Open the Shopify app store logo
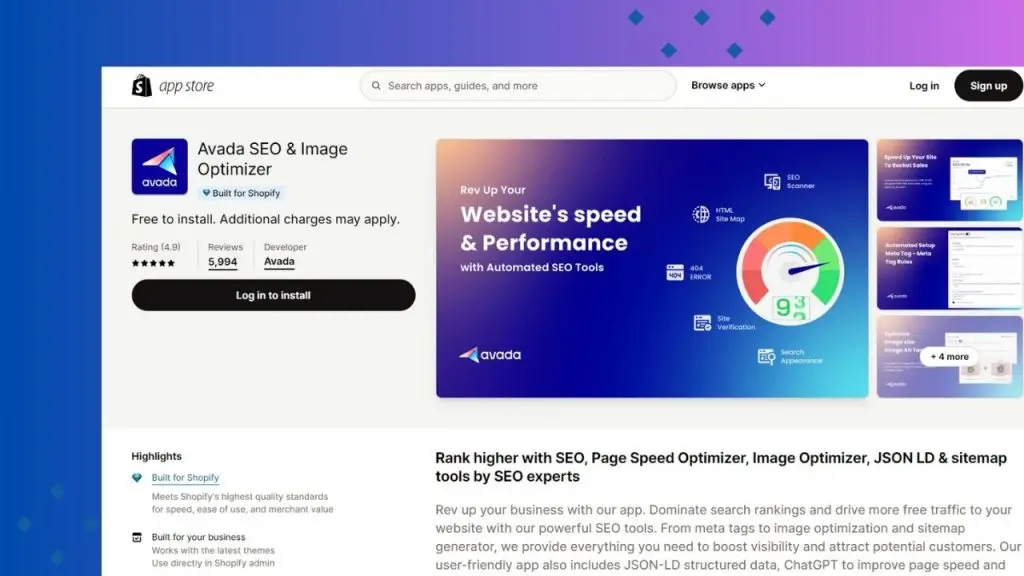 click(x=173, y=86)
